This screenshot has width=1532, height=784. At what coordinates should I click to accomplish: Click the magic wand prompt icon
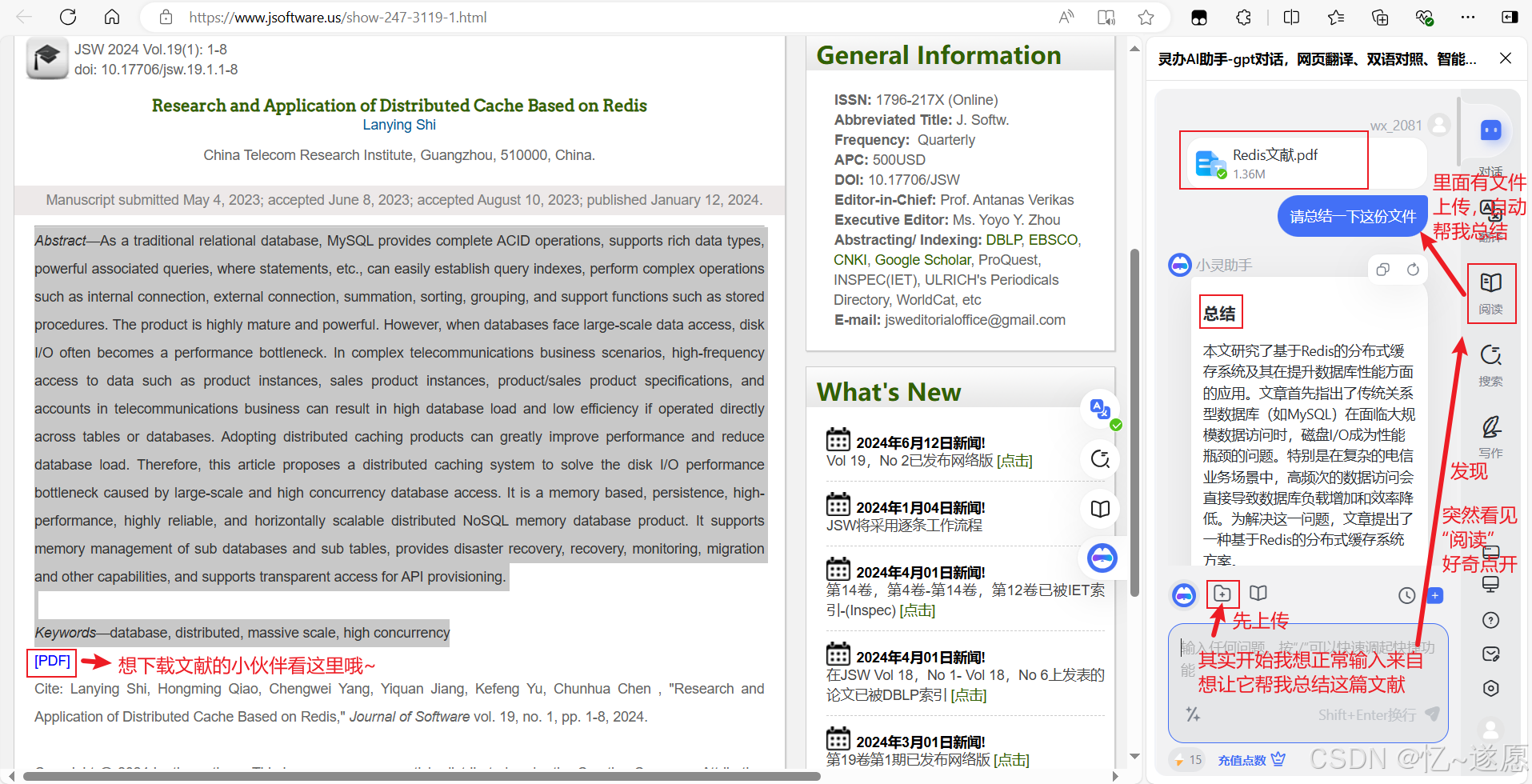pyautogui.click(x=1193, y=714)
